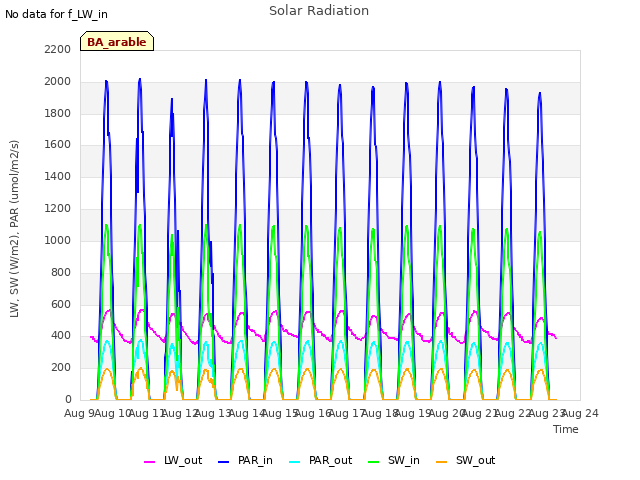Click the SW_out legend label
The image size is (640, 480).
[476, 460]
